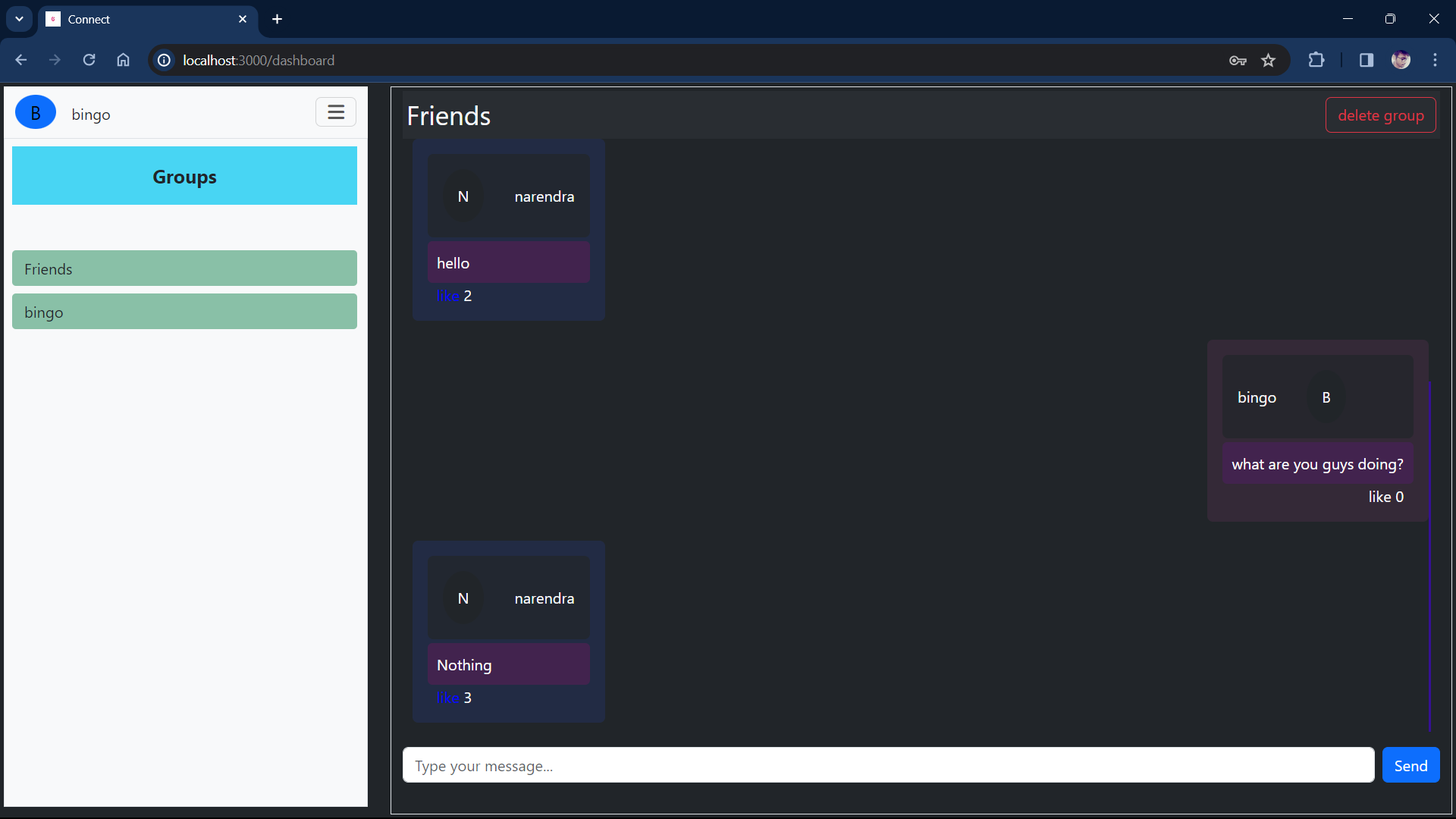This screenshot has width=1456, height=819.
Task: Expand the tab search dropdown arrow
Action: [x=19, y=19]
